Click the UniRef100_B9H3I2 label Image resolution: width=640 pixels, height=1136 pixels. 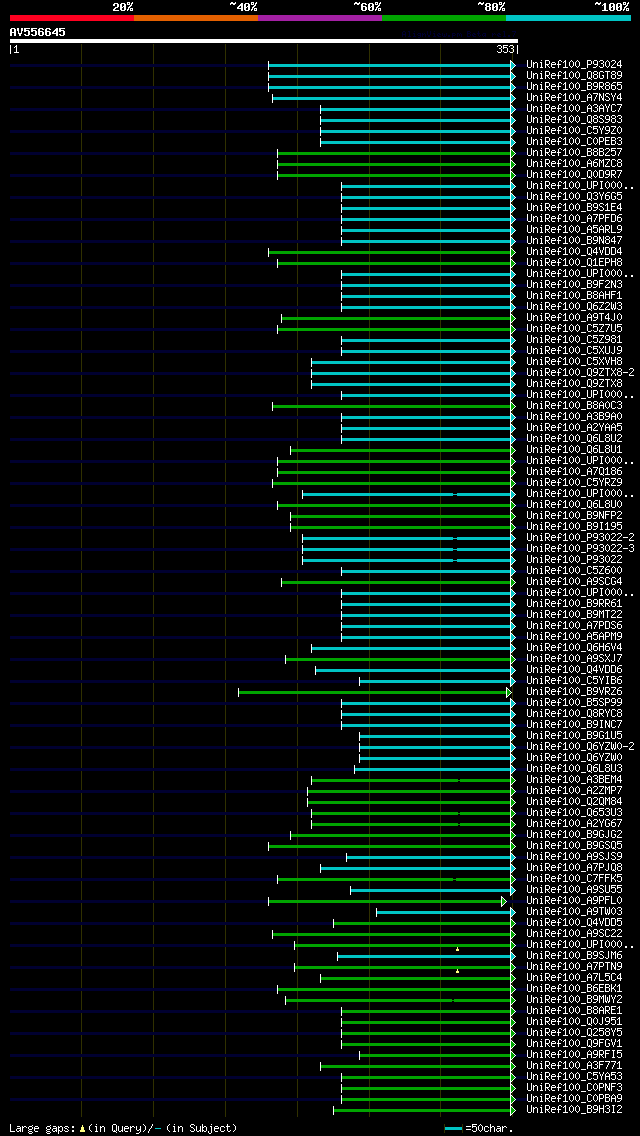[x=574, y=1109]
